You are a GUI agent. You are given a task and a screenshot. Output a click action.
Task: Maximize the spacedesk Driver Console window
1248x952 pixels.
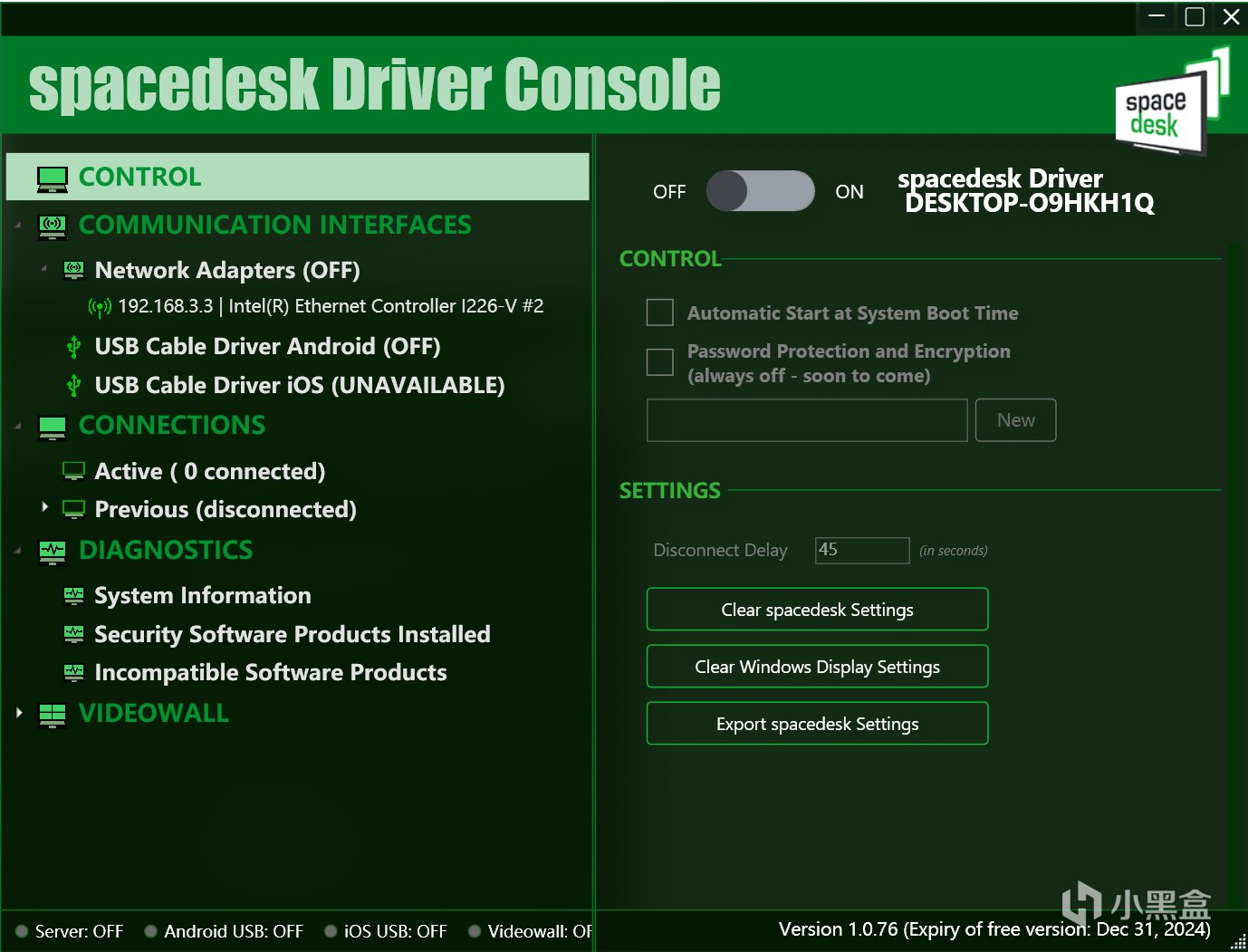(1195, 16)
